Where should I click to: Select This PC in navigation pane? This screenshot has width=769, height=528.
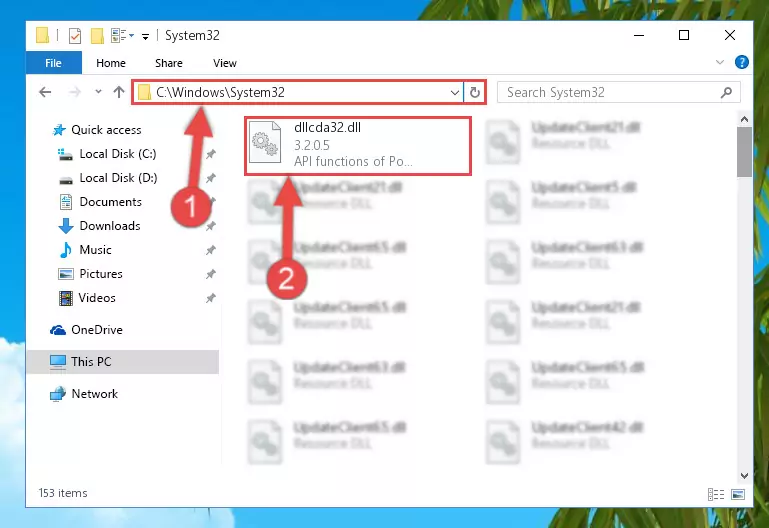click(123, 362)
